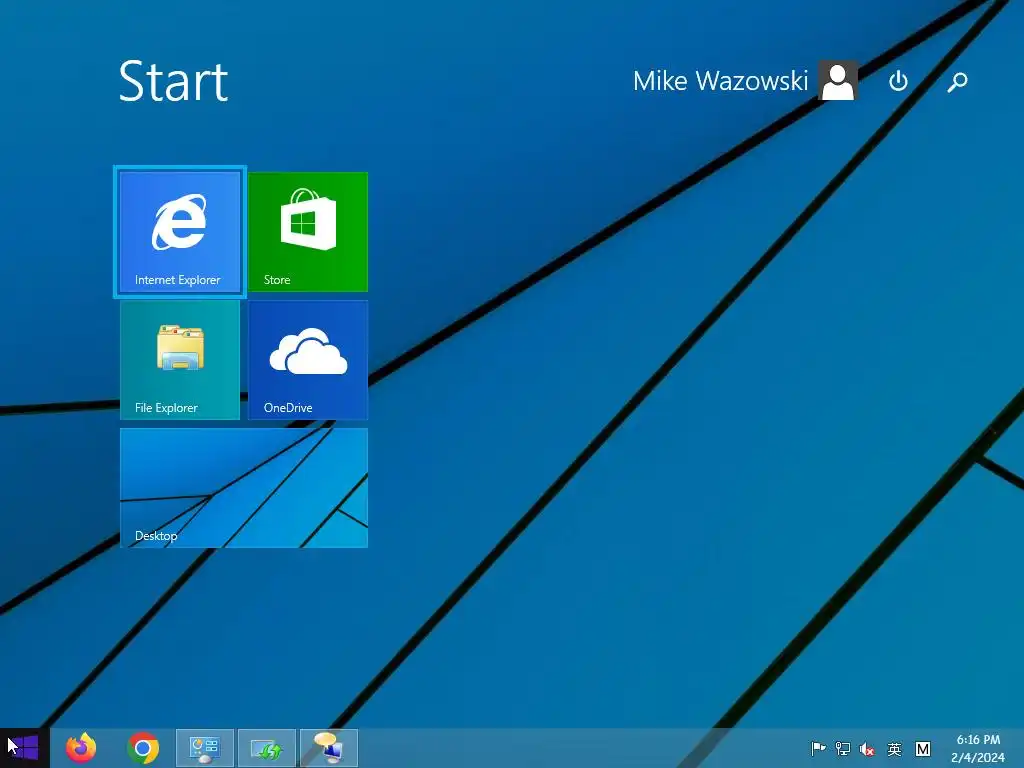Viewport: 1024px width, 768px height.
Task: Open the search magnifier icon
Action: pyautogui.click(x=957, y=82)
